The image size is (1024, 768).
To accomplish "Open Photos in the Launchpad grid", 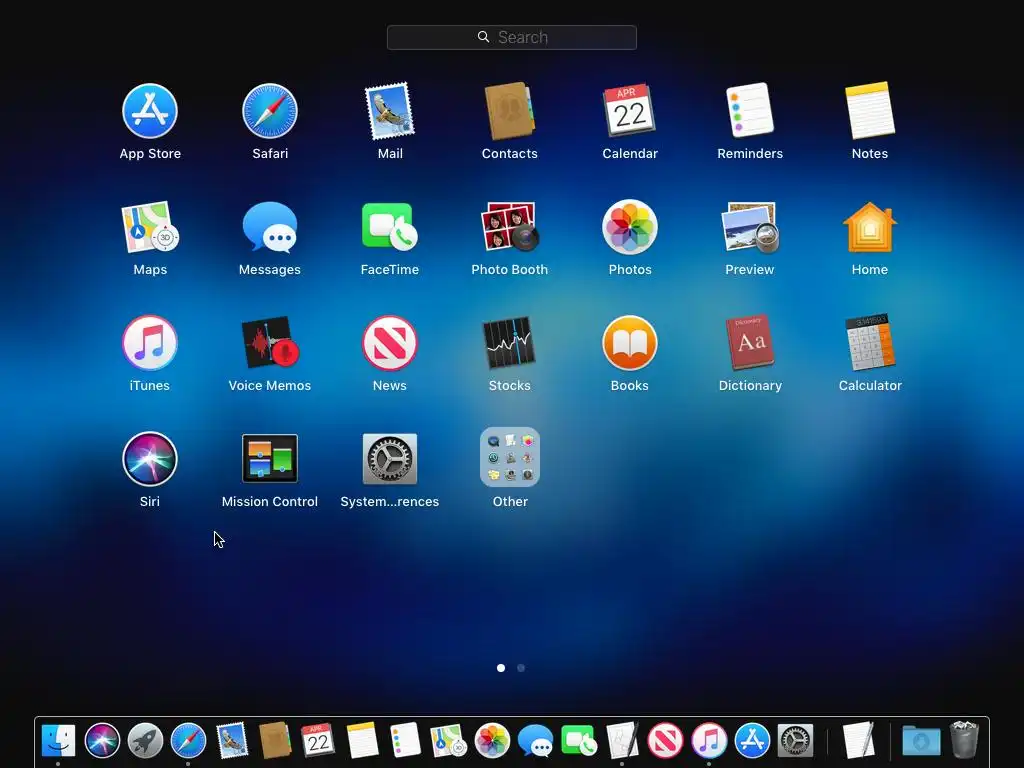I will click(x=630, y=227).
